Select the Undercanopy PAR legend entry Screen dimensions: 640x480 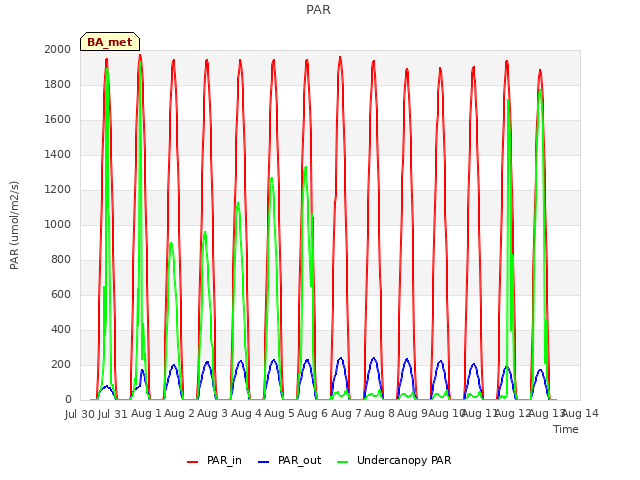[394, 460]
